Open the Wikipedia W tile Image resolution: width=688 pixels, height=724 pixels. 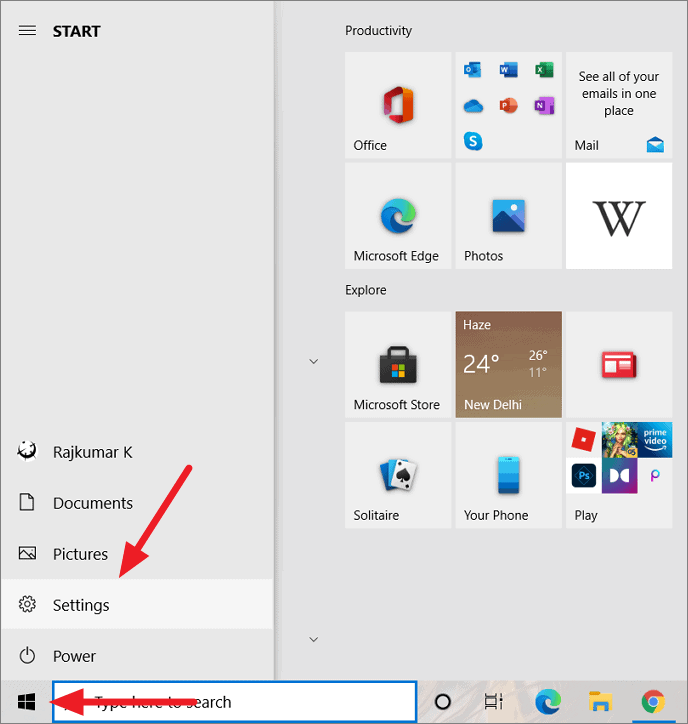619,216
